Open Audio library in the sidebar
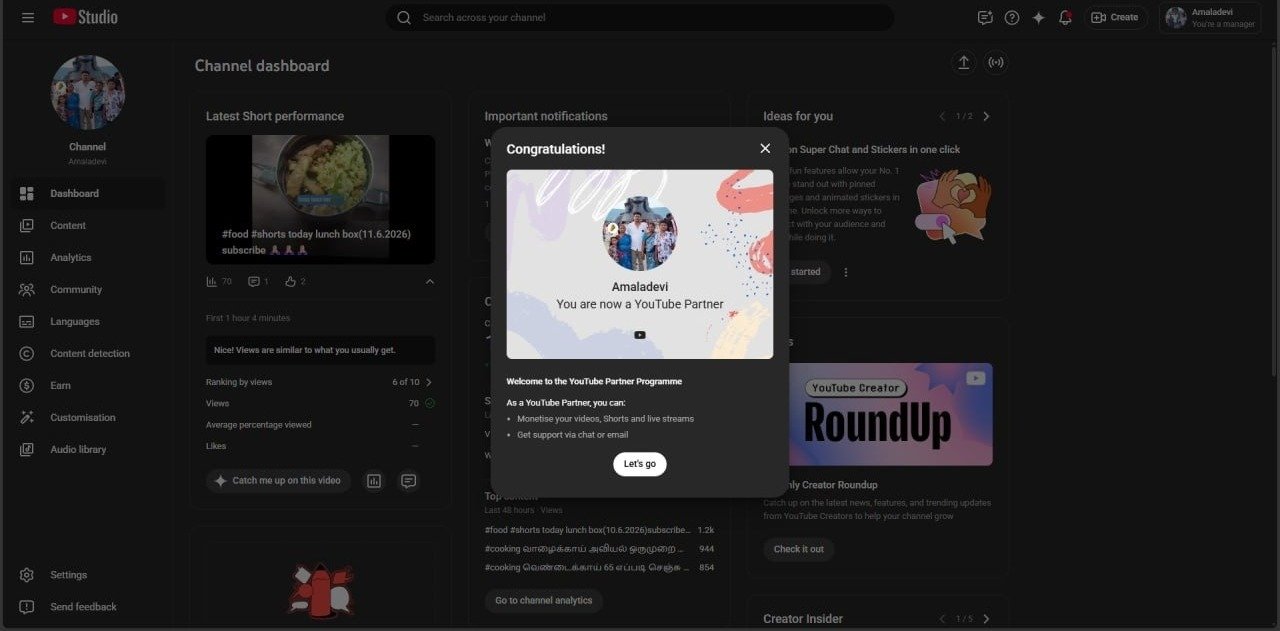Screen dimensions: 1280x631 (88, 449)
